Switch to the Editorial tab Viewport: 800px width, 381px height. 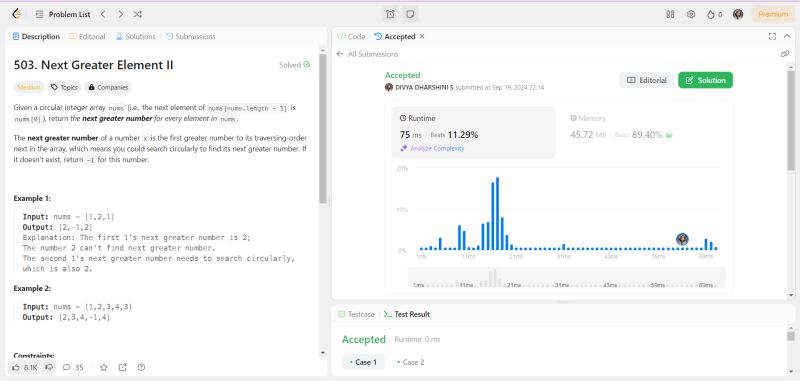click(x=87, y=37)
